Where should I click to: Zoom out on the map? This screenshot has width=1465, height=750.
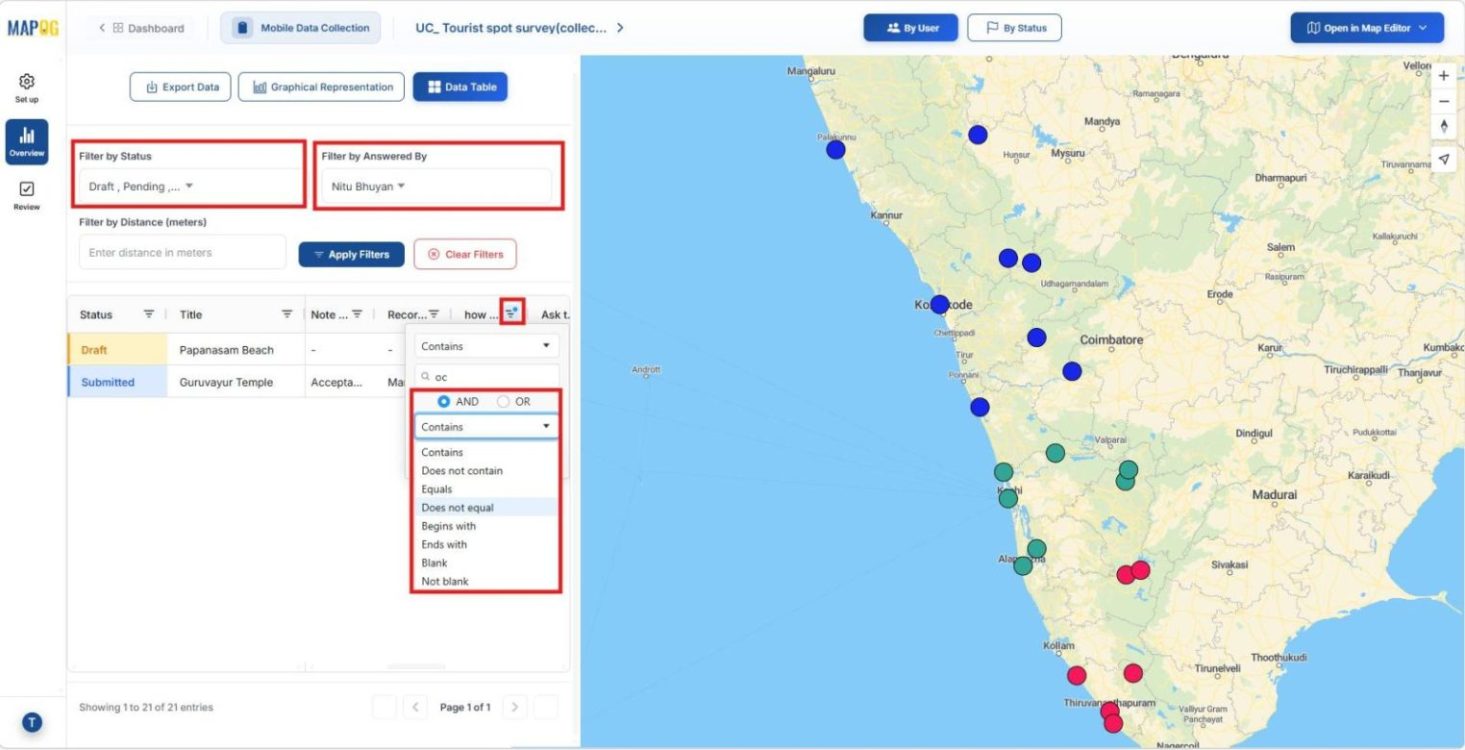[x=1443, y=101]
